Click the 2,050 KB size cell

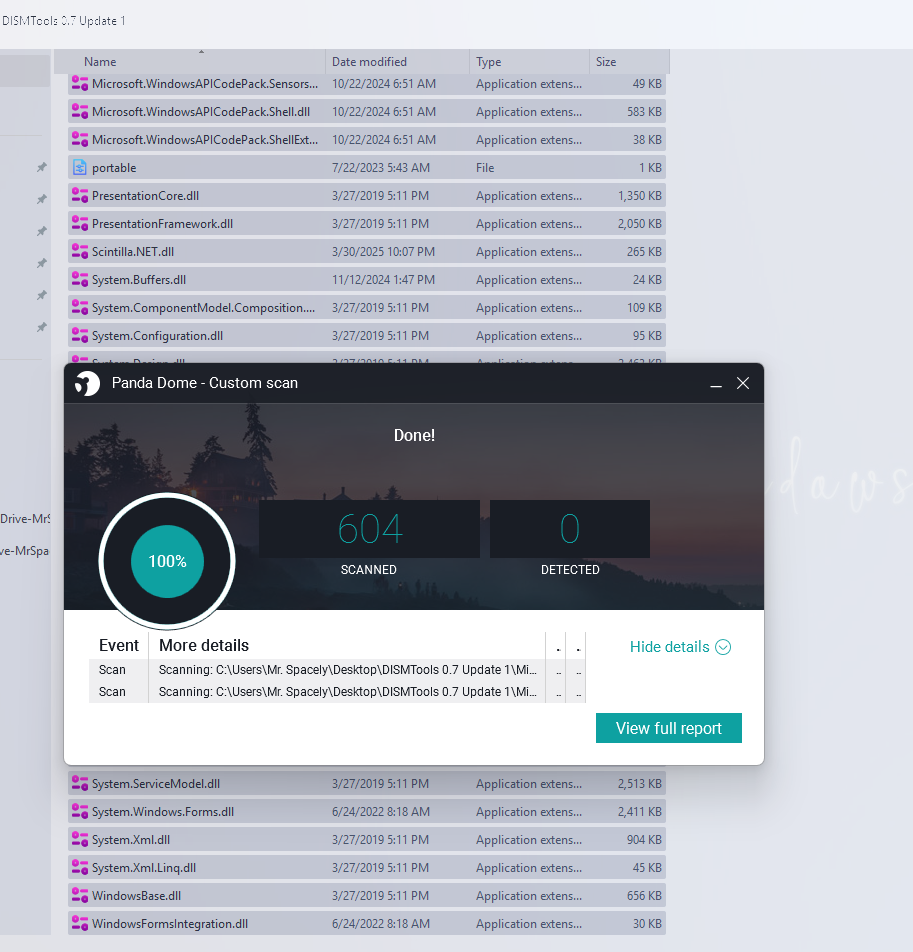coord(640,224)
